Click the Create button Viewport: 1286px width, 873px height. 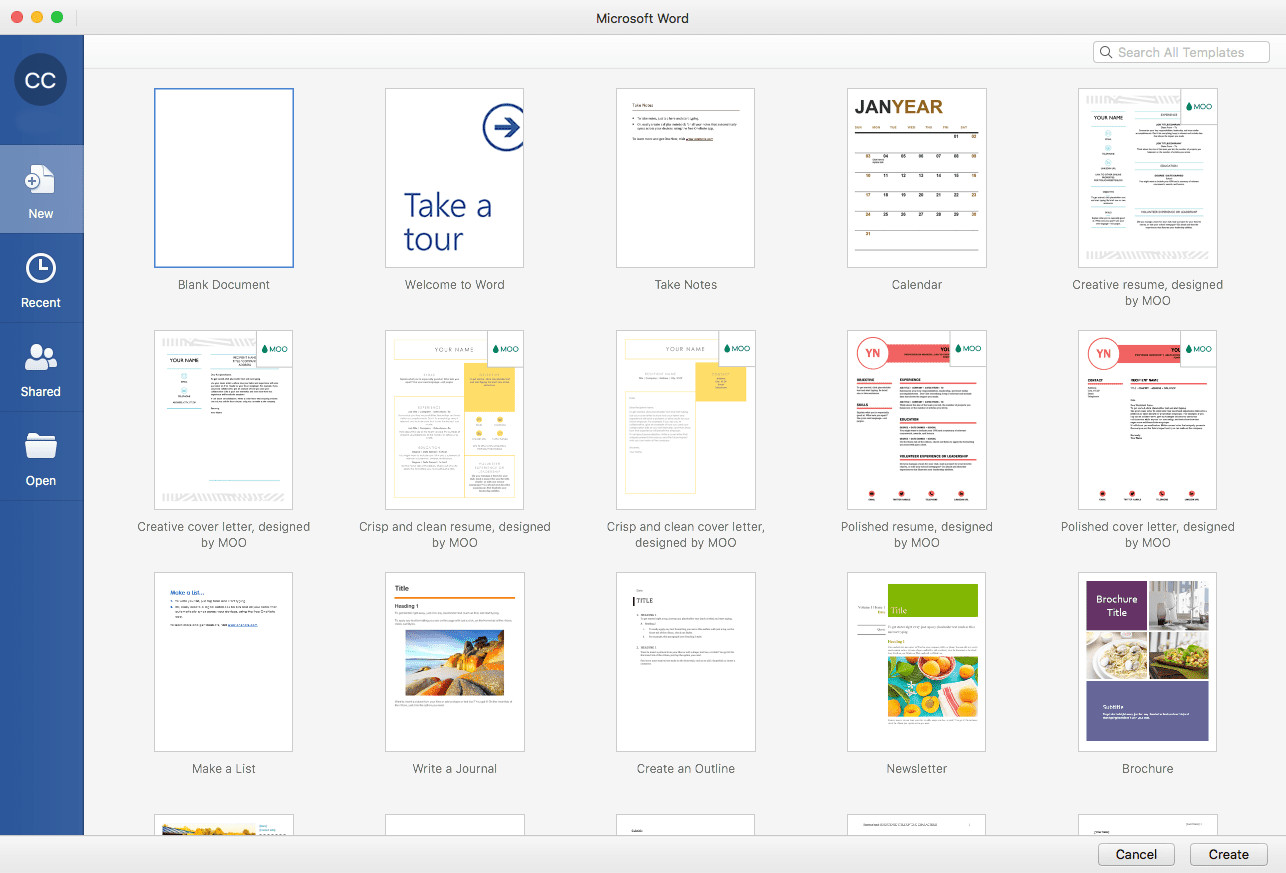pos(1229,854)
